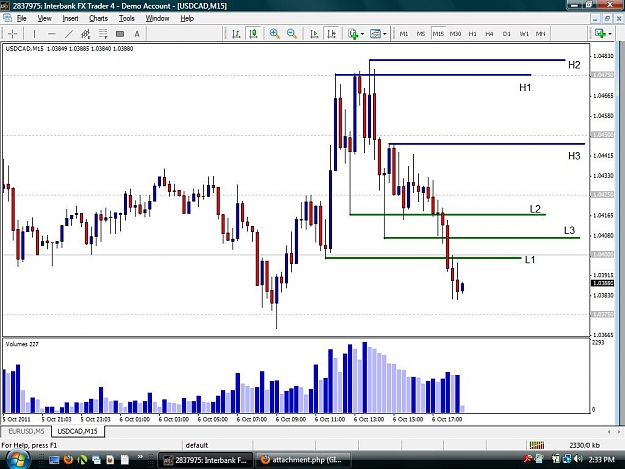Click the Zoom Out magnifier
The image size is (625, 469).
[x=292, y=34]
